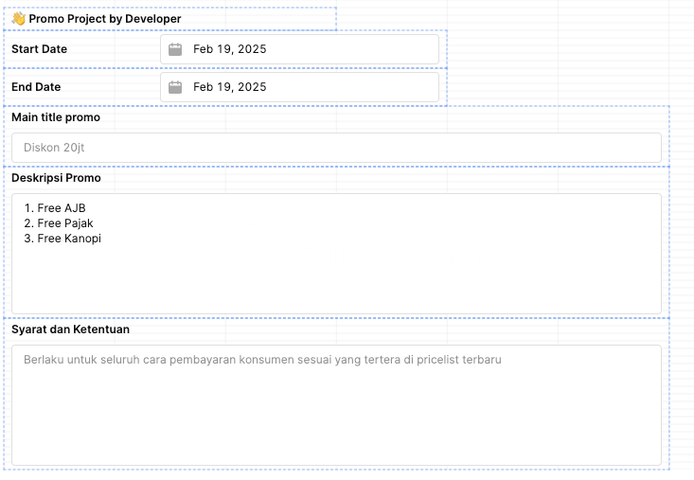Click the Diskon 20jt placeholder text
Screen dimensions: 694x480
coord(54,147)
